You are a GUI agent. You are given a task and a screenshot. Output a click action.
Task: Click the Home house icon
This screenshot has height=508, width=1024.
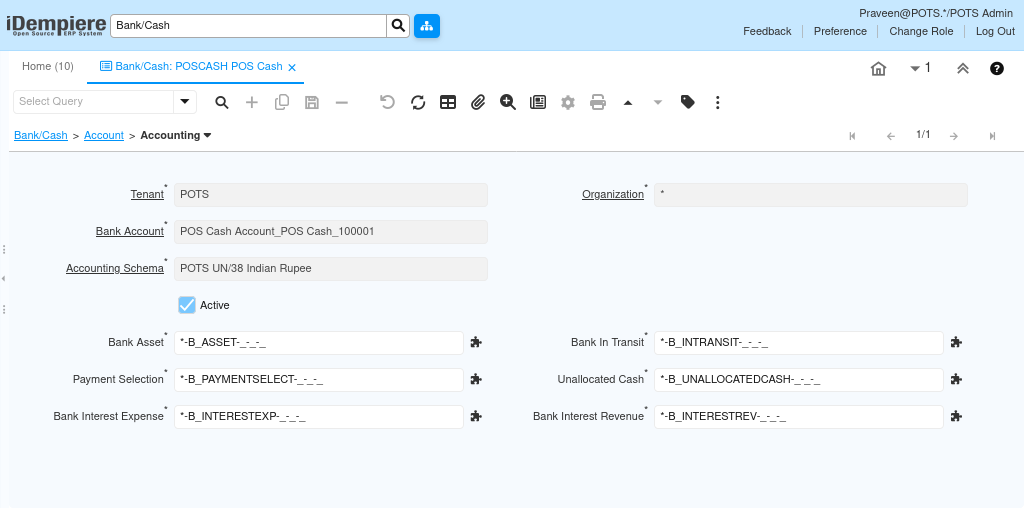point(878,69)
